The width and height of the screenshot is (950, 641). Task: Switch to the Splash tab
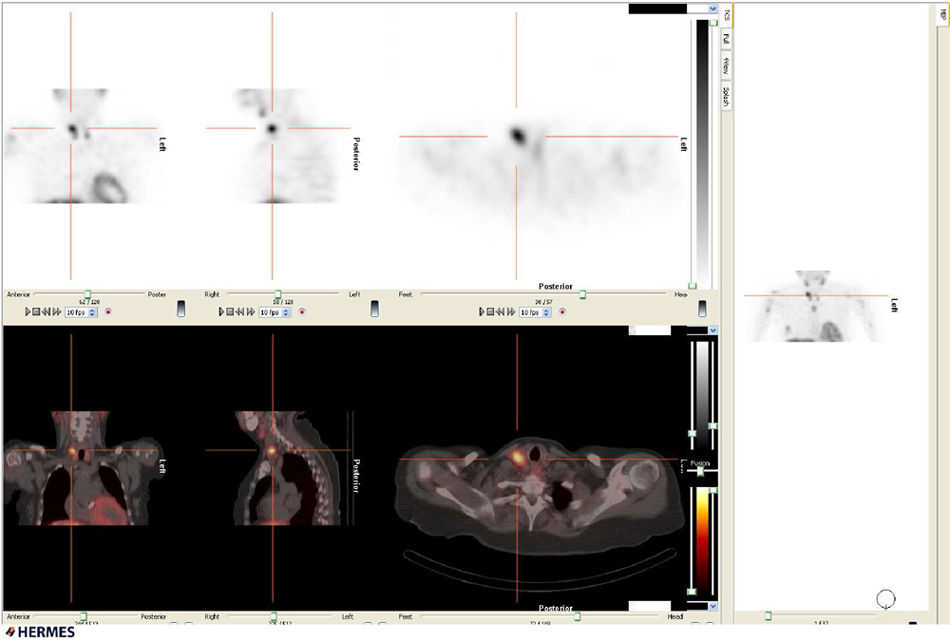tap(726, 96)
